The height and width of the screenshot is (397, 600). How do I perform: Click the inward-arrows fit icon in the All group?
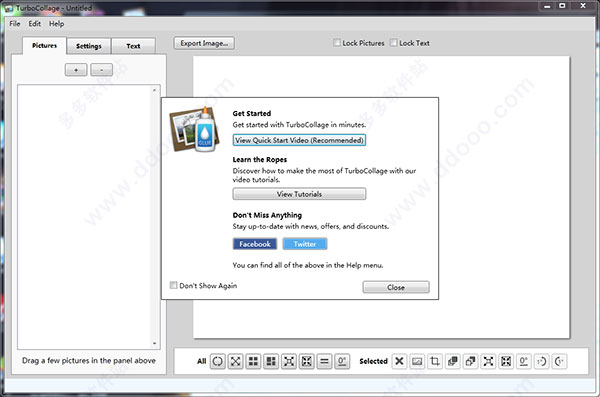point(289,361)
